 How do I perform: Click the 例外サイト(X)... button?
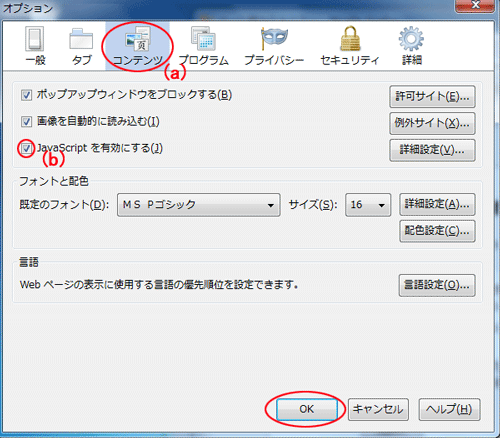point(432,123)
